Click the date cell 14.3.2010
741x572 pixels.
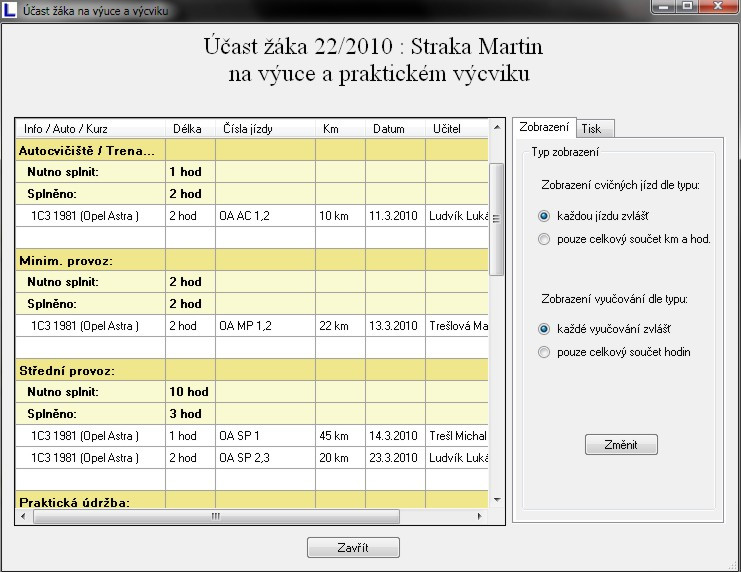tap(395, 436)
